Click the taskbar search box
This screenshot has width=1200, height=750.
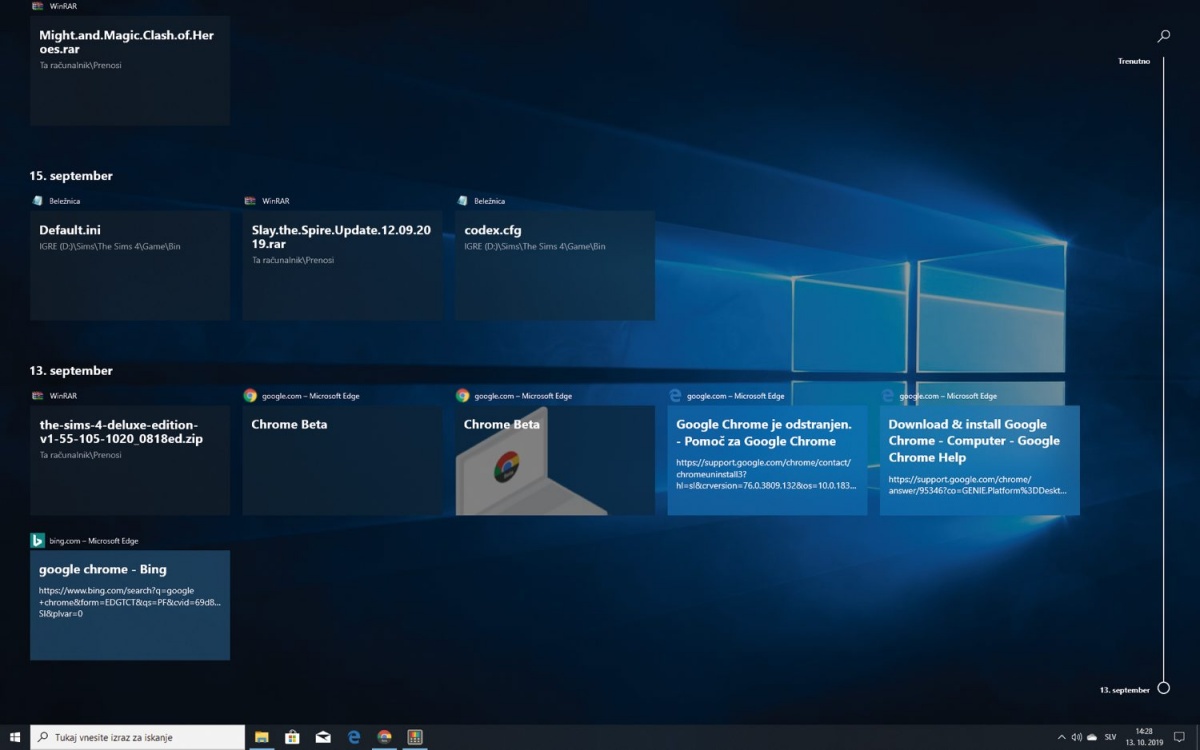[x=137, y=737]
